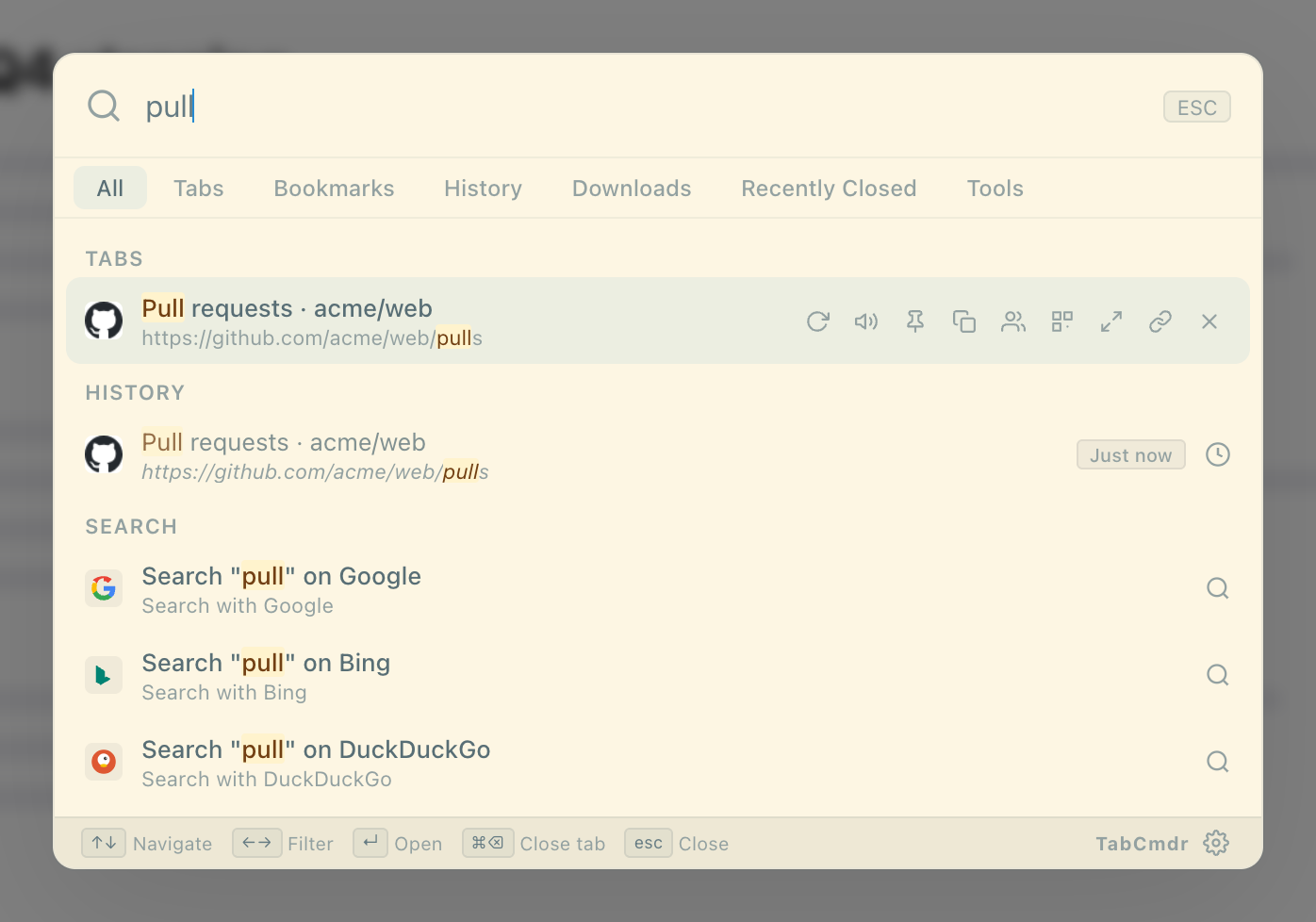The height and width of the screenshot is (922, 1316).
Task: Click the search field containing "pull"
Action: (x=641, y=107)
